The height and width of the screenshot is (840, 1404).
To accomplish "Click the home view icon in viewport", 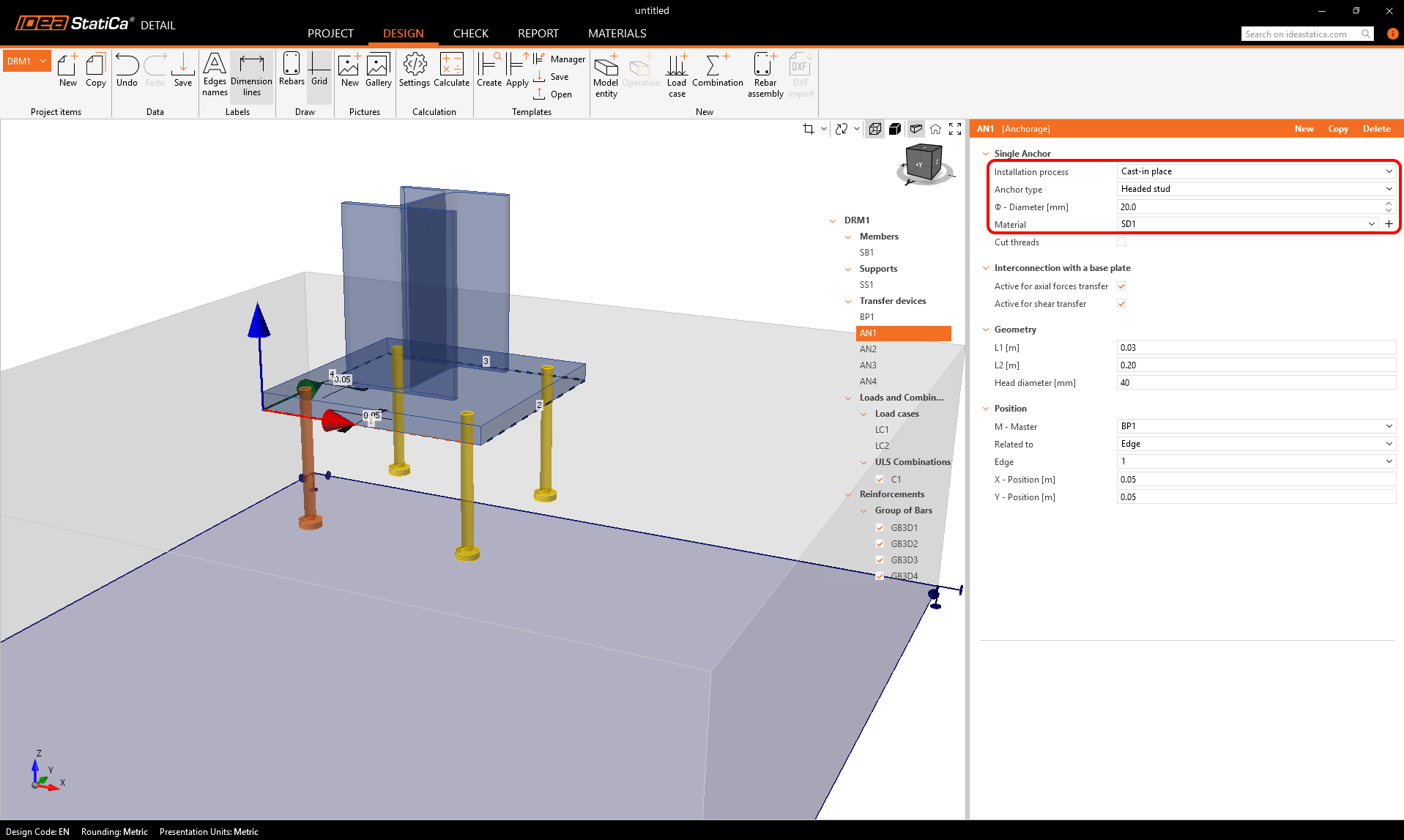I will tap(935, 129).
